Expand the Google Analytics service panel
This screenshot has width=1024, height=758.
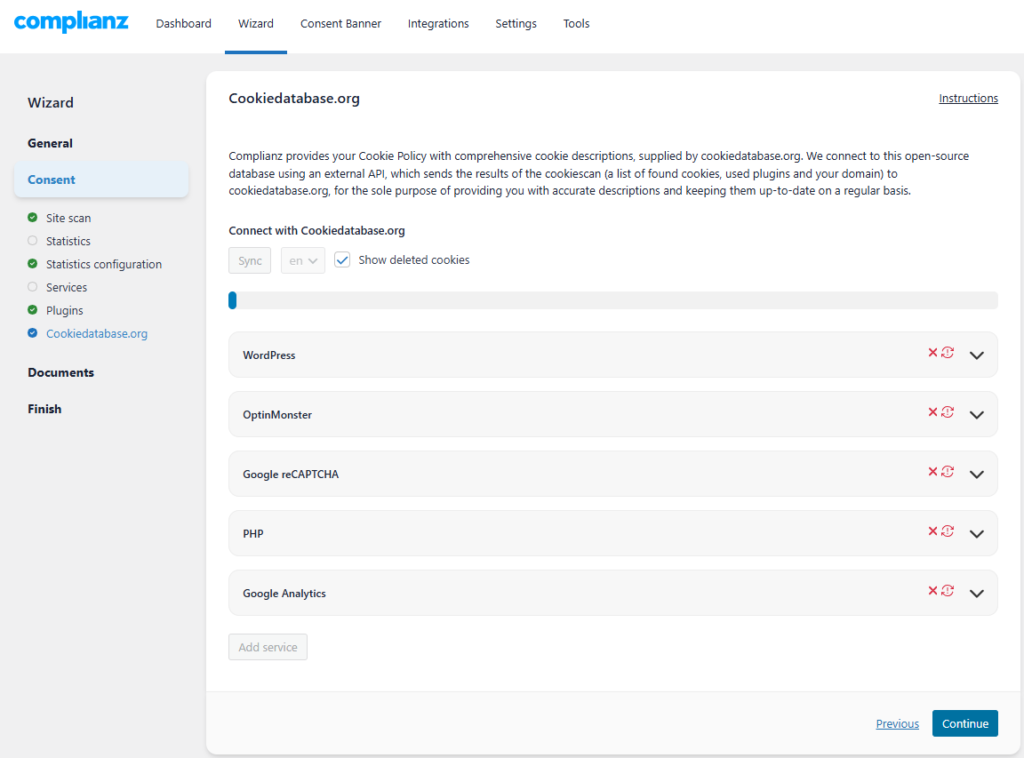pos(976,593)
